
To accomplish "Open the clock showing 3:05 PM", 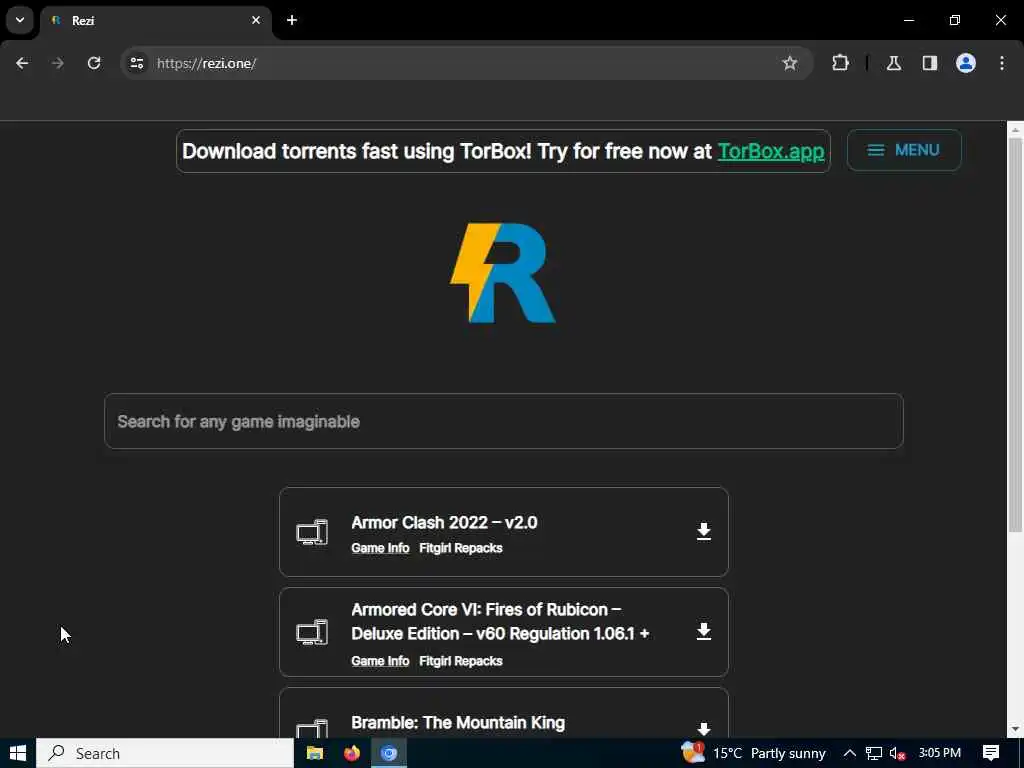I will click(940, 754).
